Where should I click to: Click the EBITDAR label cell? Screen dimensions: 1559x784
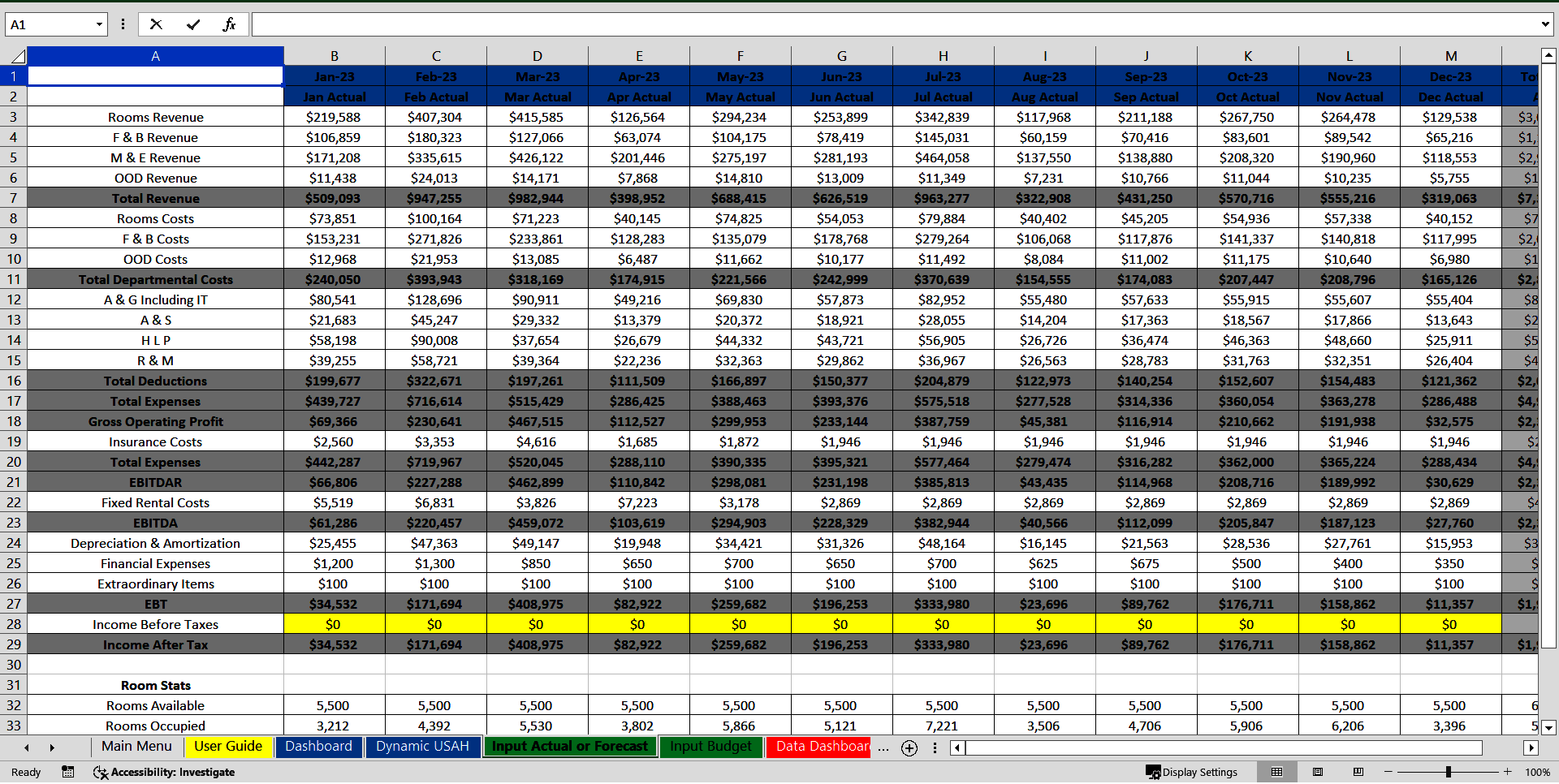[x=156, y=482]
